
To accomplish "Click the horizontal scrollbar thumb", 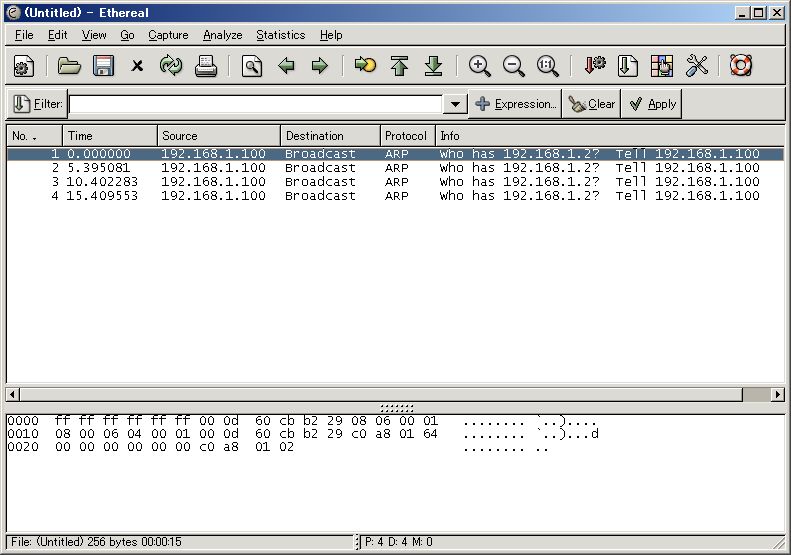I will pyautogui.click(x=381, y=394).
